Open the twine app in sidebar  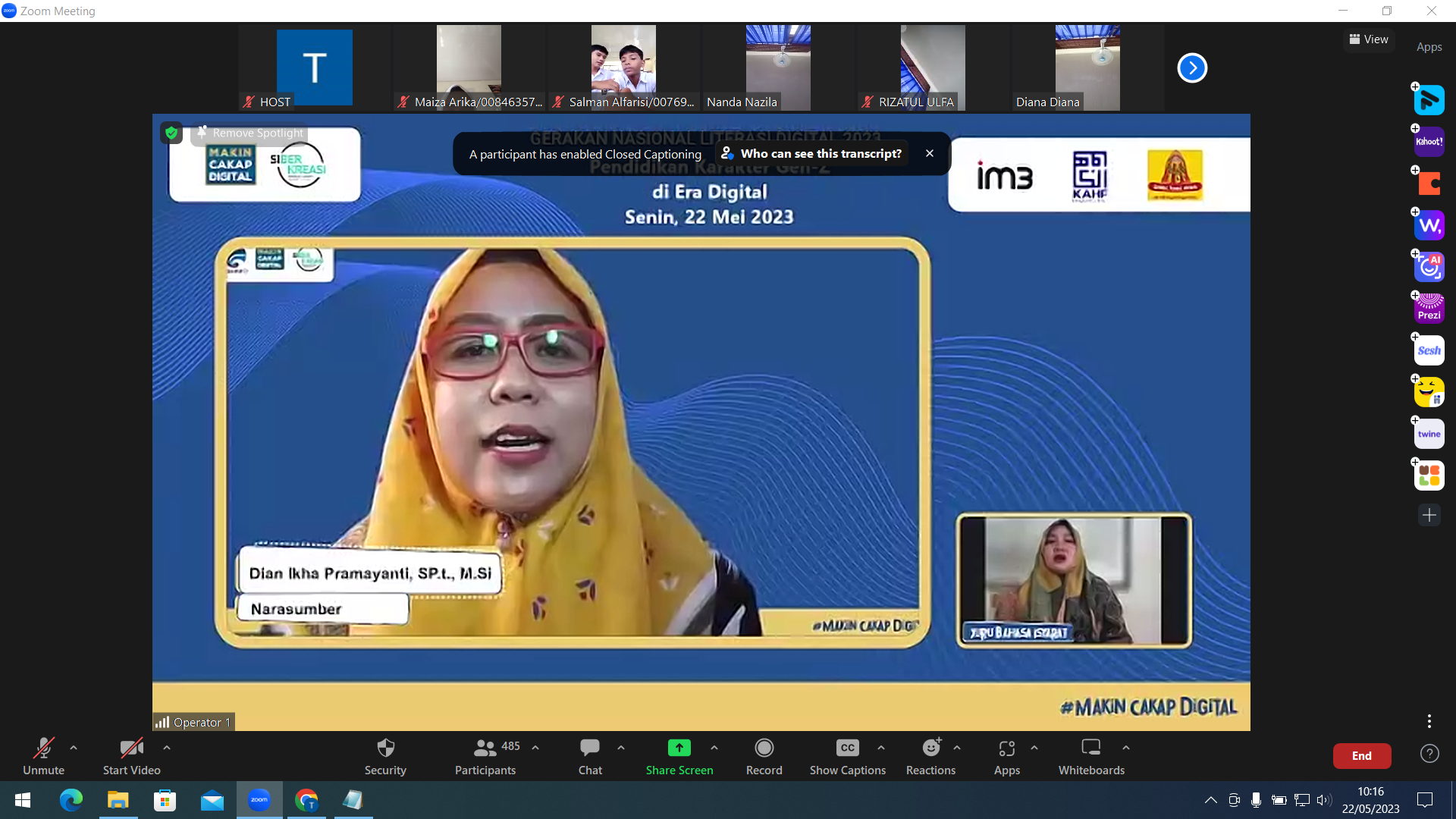(x=1429, y=434)
